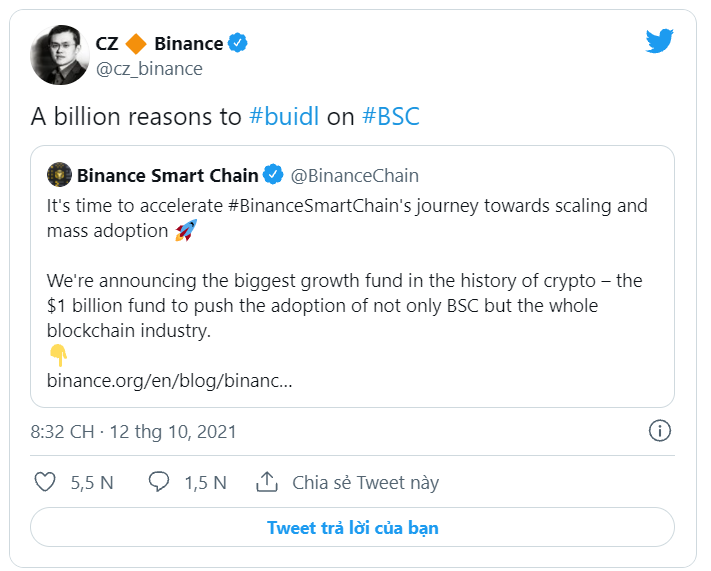
Task: Click Binance Smart Chain account name
Action: (x=167, y=175)
